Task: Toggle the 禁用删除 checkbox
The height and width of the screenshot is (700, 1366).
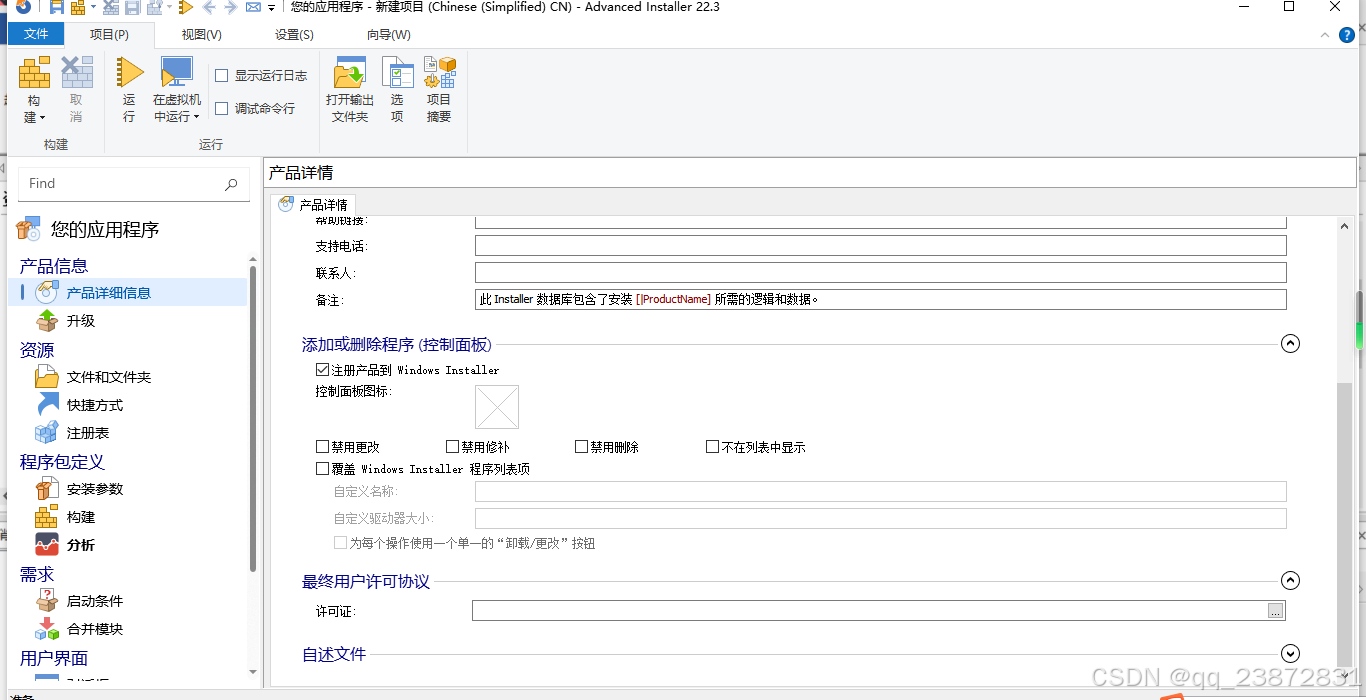Action: point(581,447)
